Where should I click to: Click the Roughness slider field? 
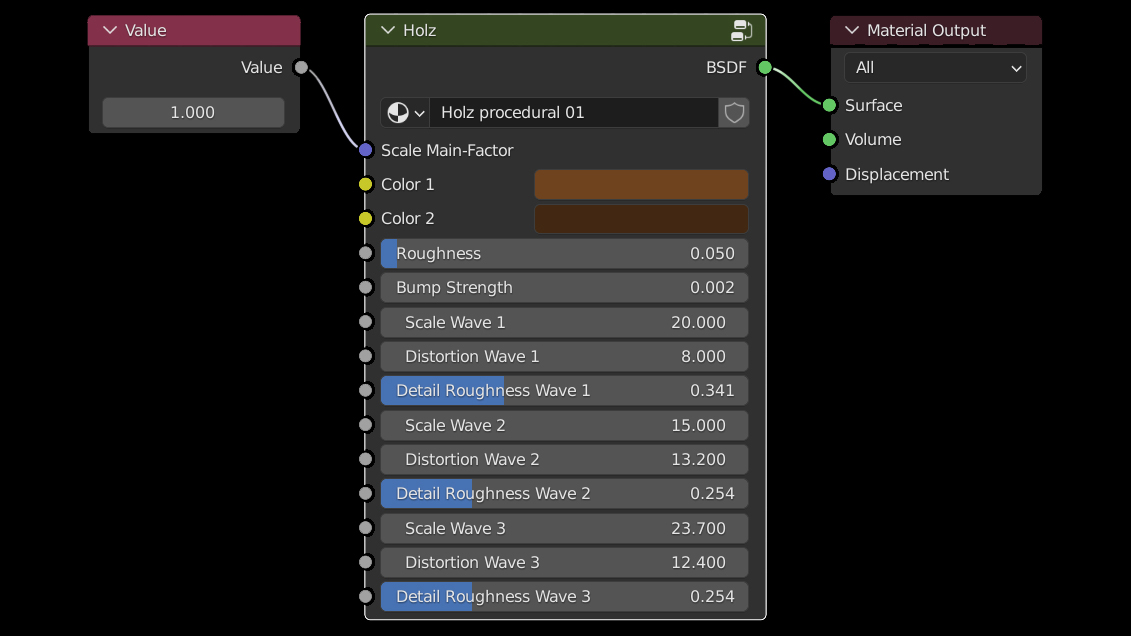point(564,253)
